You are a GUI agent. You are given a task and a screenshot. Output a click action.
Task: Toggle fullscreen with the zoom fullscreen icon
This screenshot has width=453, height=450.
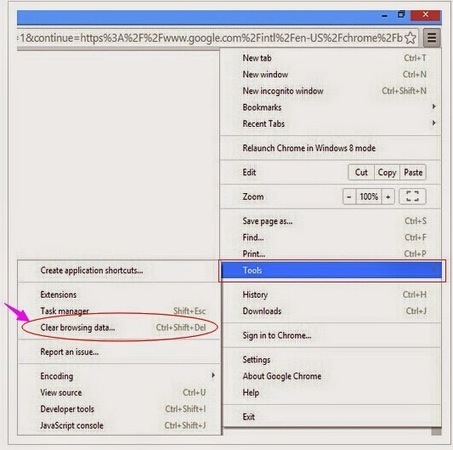tap(412, 196)
